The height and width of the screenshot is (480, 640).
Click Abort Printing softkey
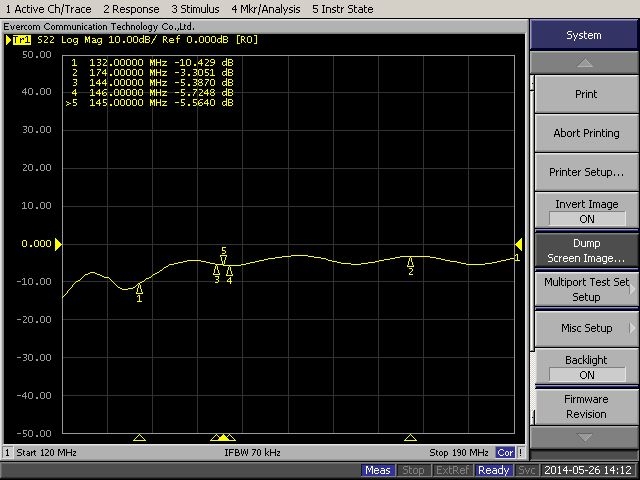[x=586, y=133]
